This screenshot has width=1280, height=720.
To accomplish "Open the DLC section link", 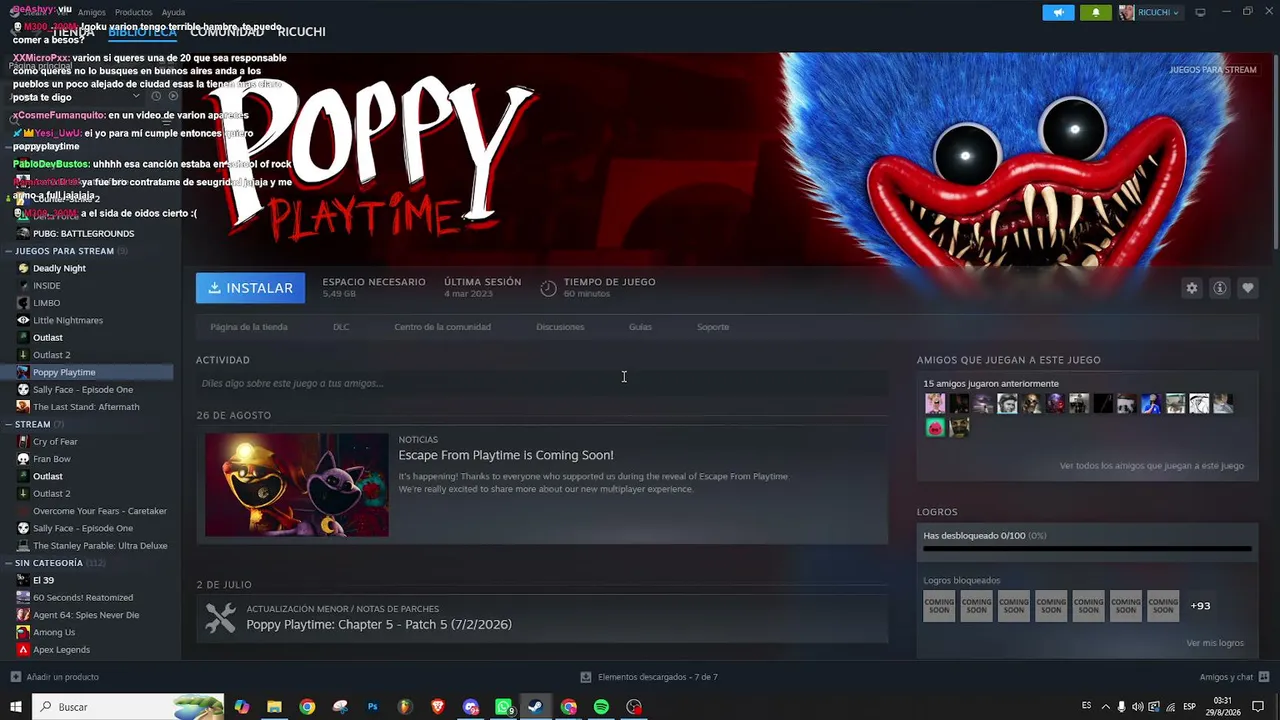I will tap(341, 327).
